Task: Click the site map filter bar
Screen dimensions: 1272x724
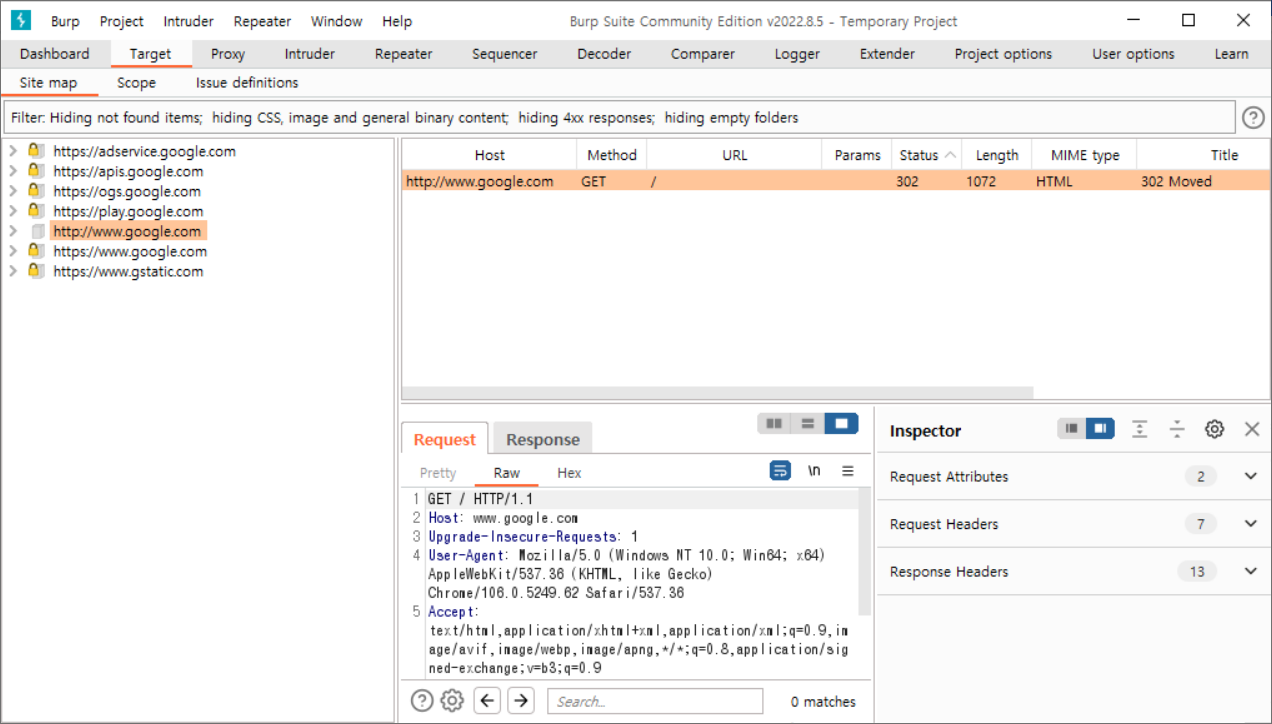Action: coord(620,118)
